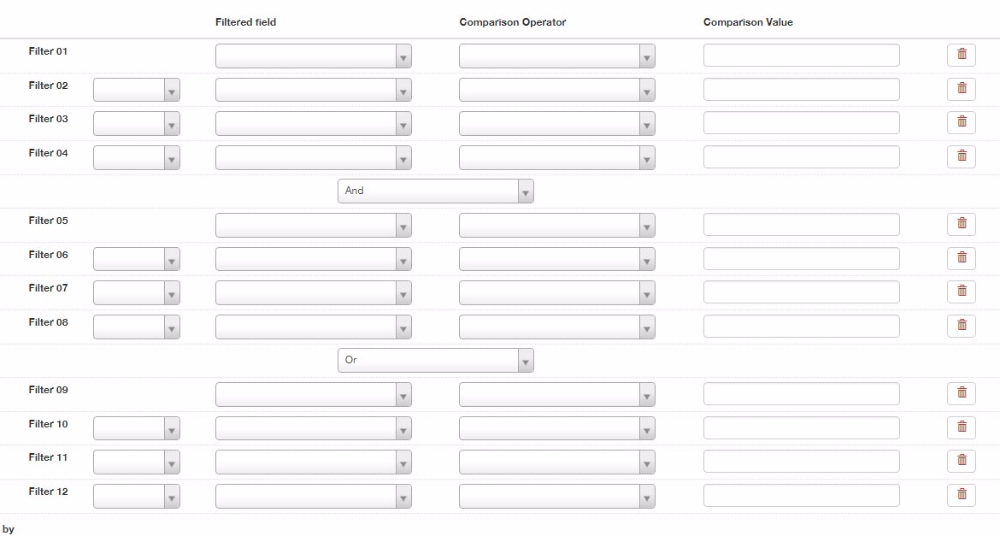The image size is (1000, 536).
Task: Open Comparison Operator dropdown for Filter 02
Action: pyautogui.click(x=557, y=90)
